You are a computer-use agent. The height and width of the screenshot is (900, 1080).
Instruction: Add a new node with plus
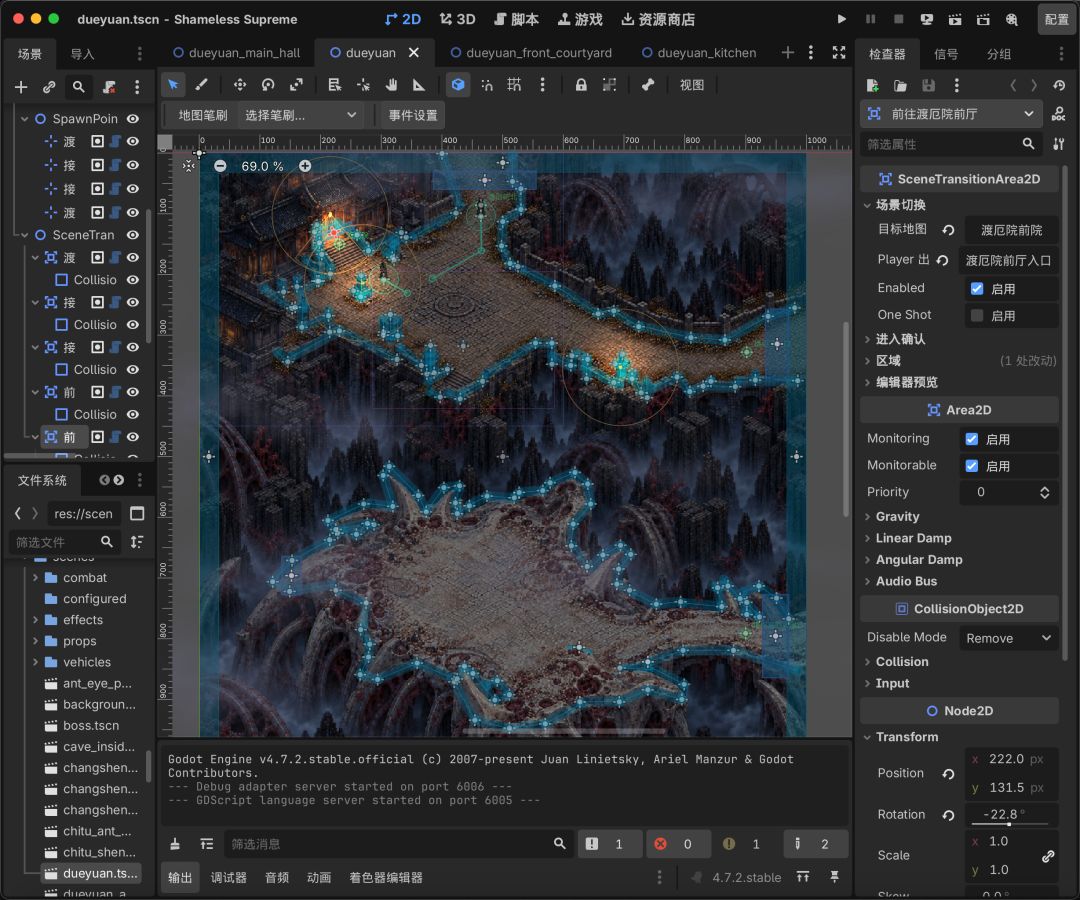(21, 87)
